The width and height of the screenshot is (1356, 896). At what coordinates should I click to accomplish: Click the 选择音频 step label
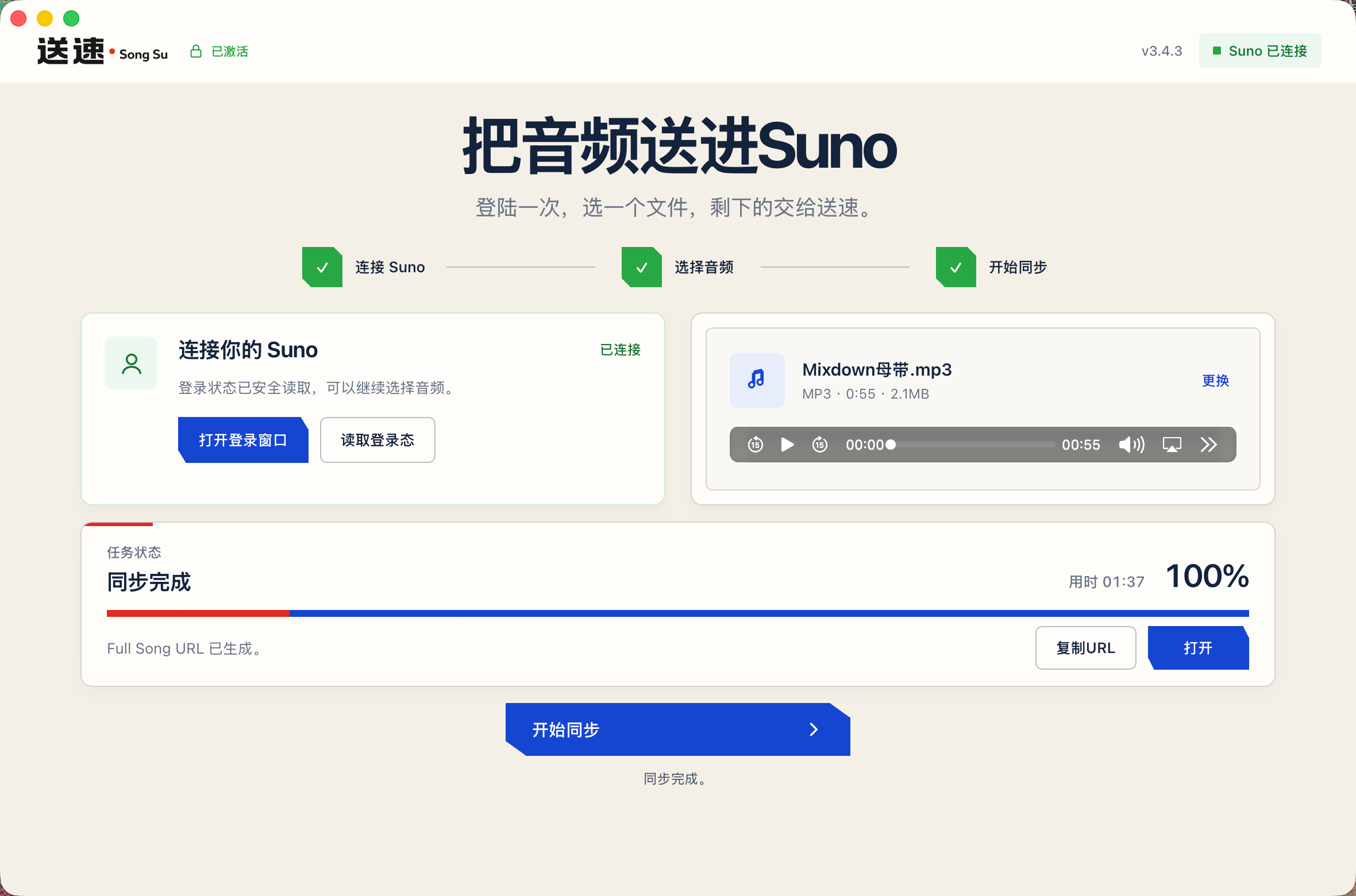704,267
